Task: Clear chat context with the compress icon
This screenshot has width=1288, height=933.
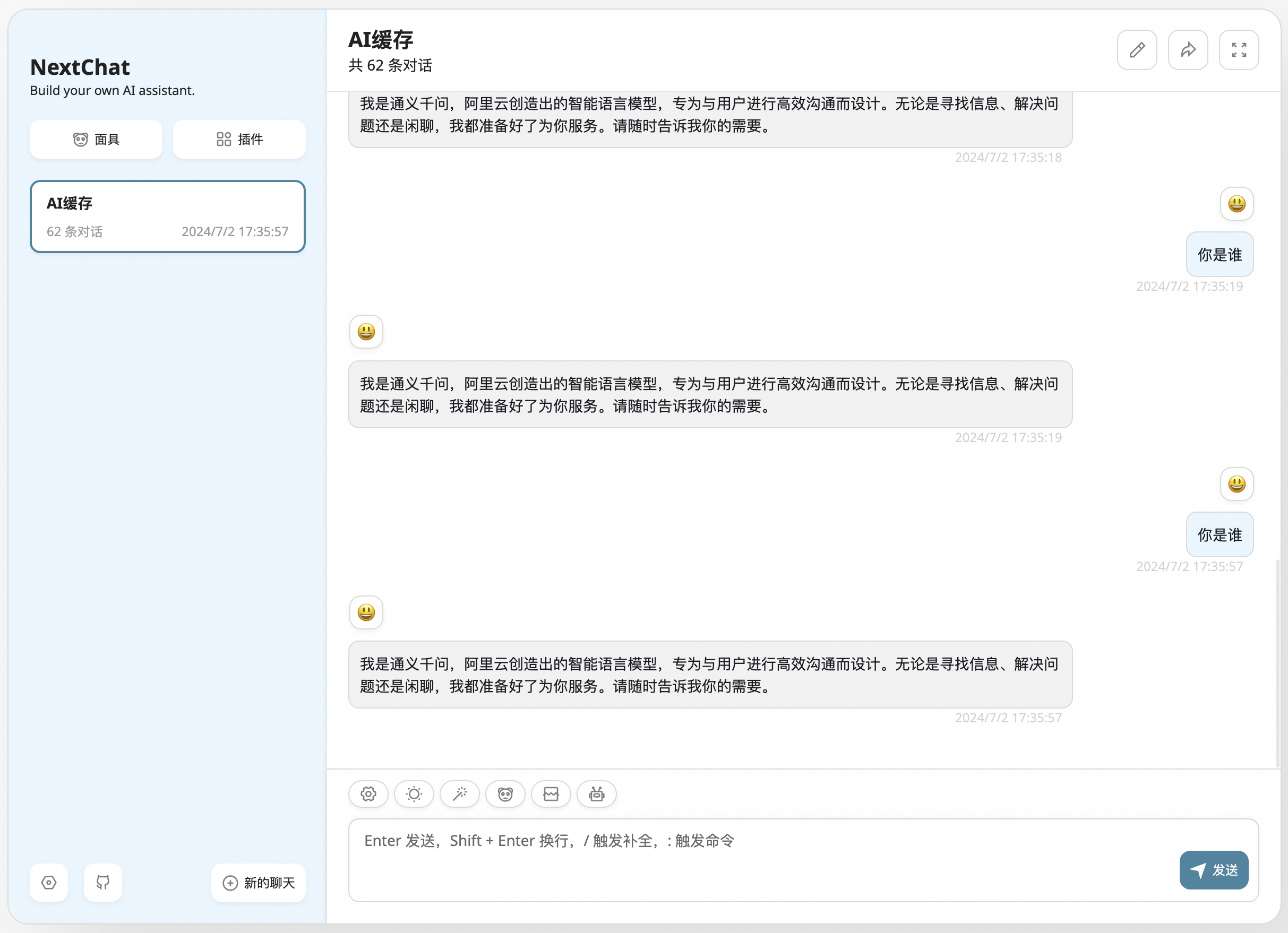Action: coord(551,794)
